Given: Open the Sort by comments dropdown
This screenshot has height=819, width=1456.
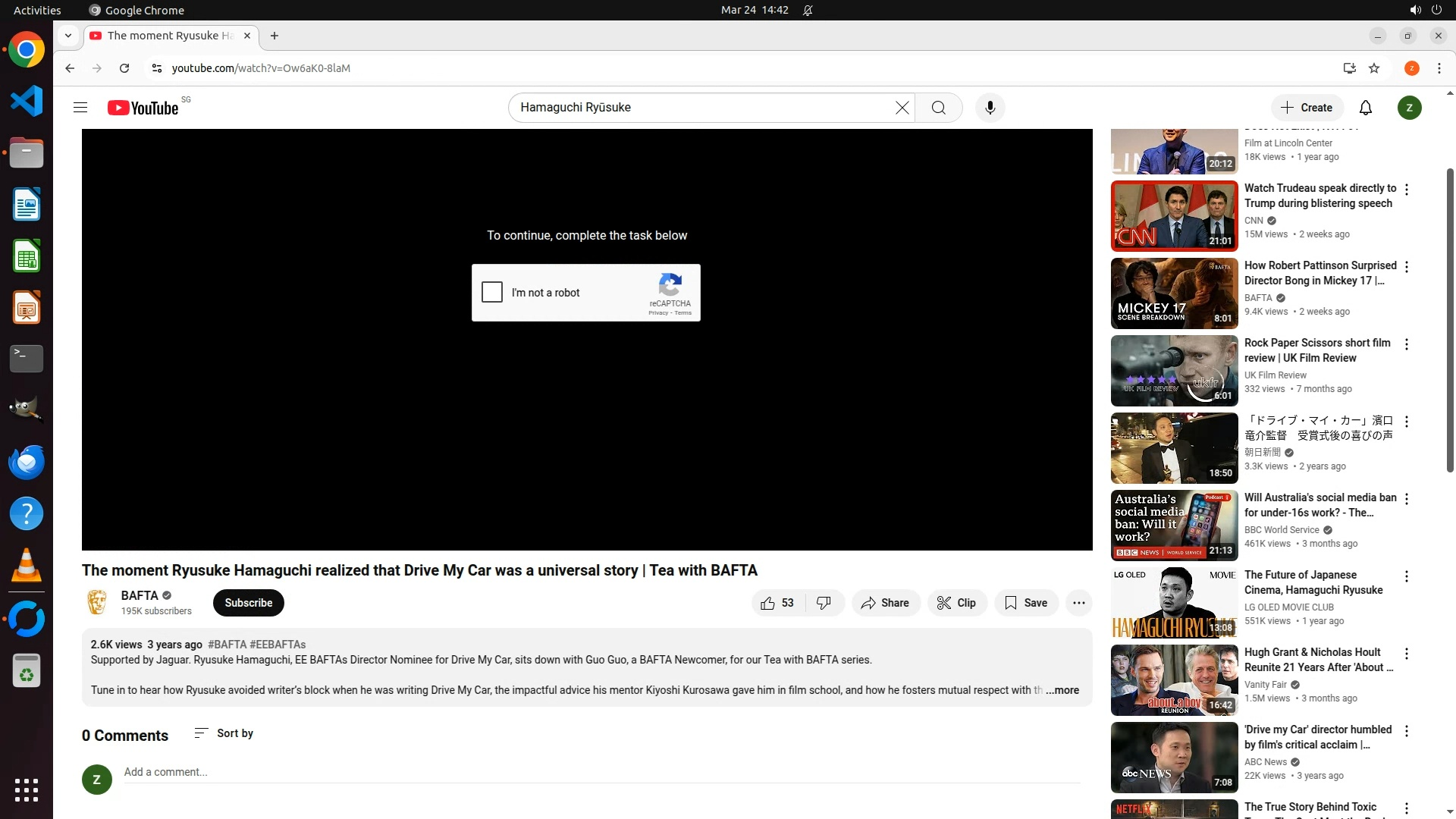Looking at the screenshot, I should 224,733.
